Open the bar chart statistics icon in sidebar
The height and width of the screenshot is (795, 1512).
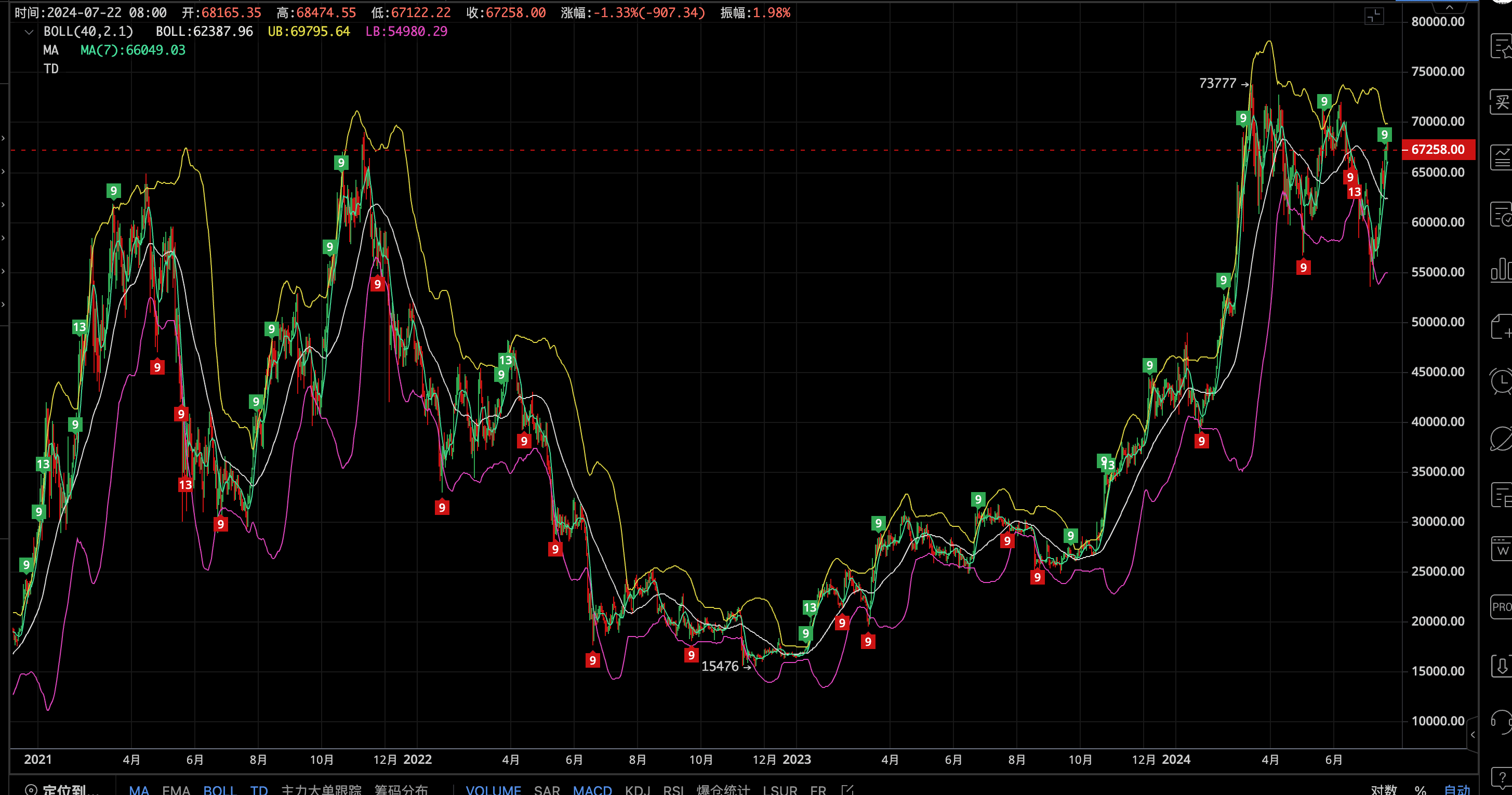[x=1502, y=270]
